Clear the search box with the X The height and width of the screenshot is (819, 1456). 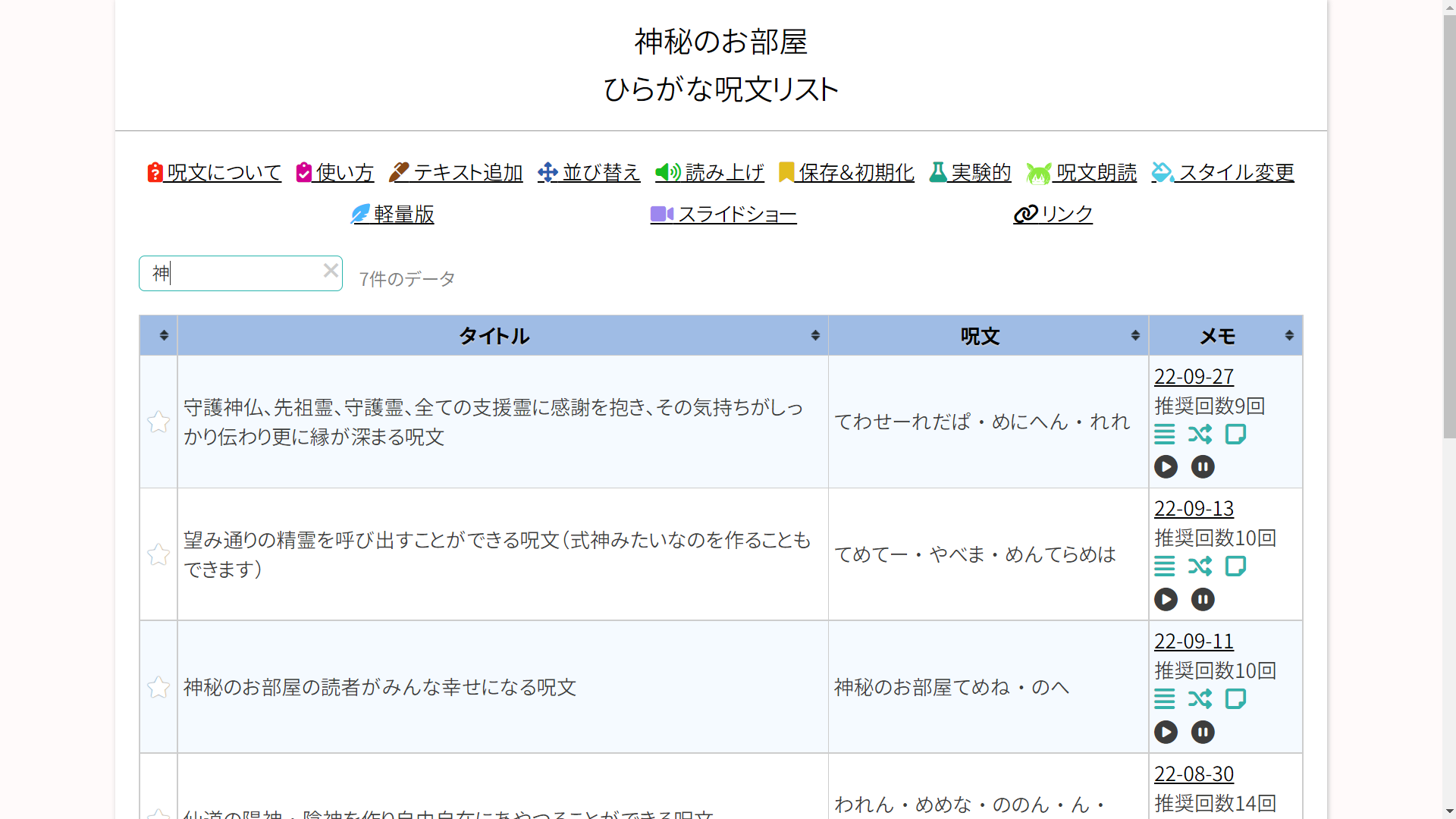[x=331, y=271]
